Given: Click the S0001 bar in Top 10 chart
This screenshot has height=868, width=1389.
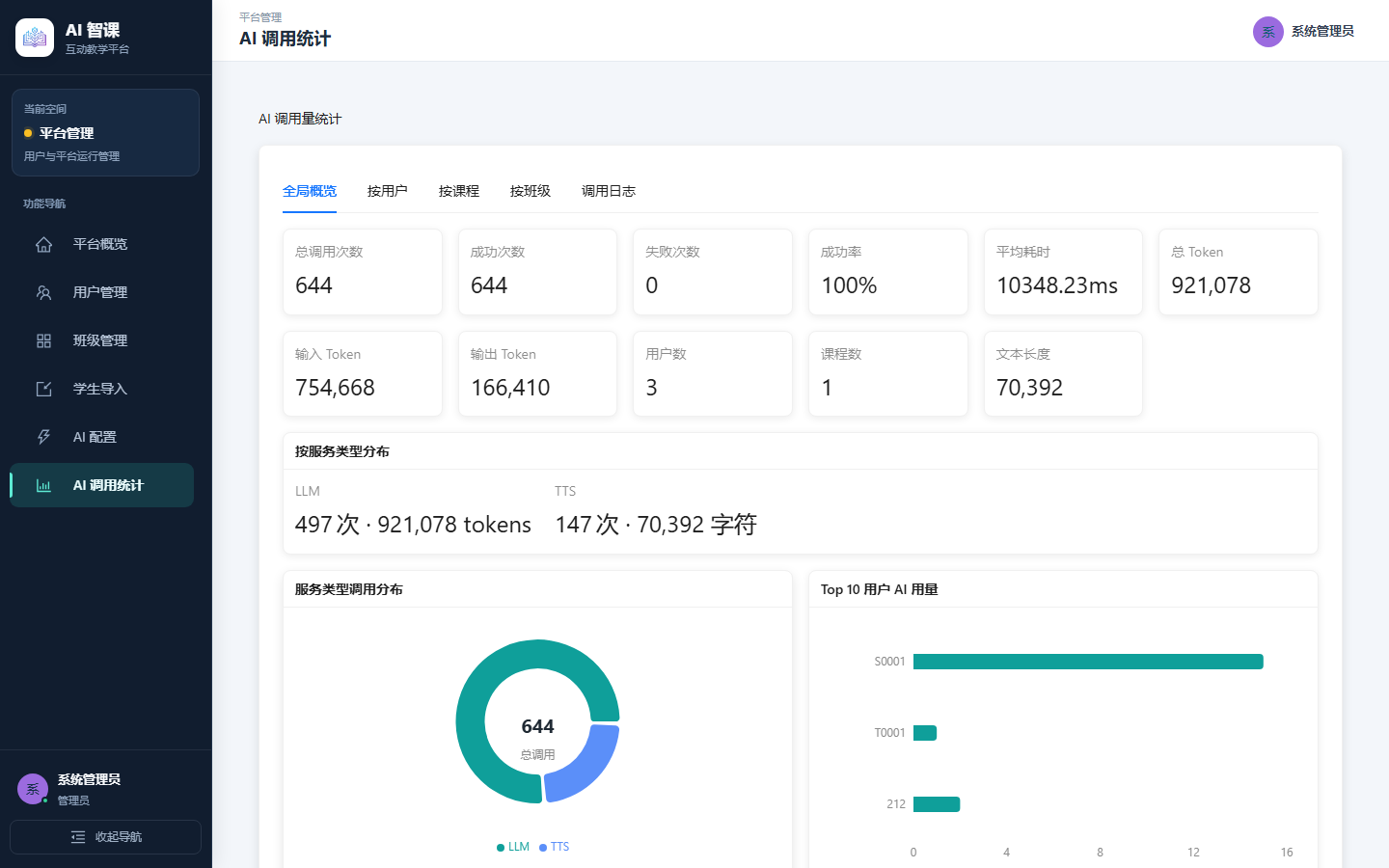Looking at the screenshot, I should coord(1088,662).
